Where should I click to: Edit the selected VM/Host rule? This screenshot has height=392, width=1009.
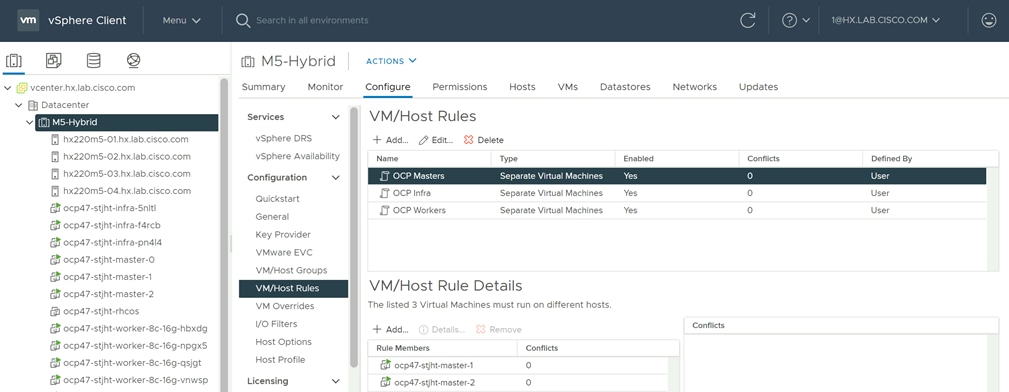436,140
